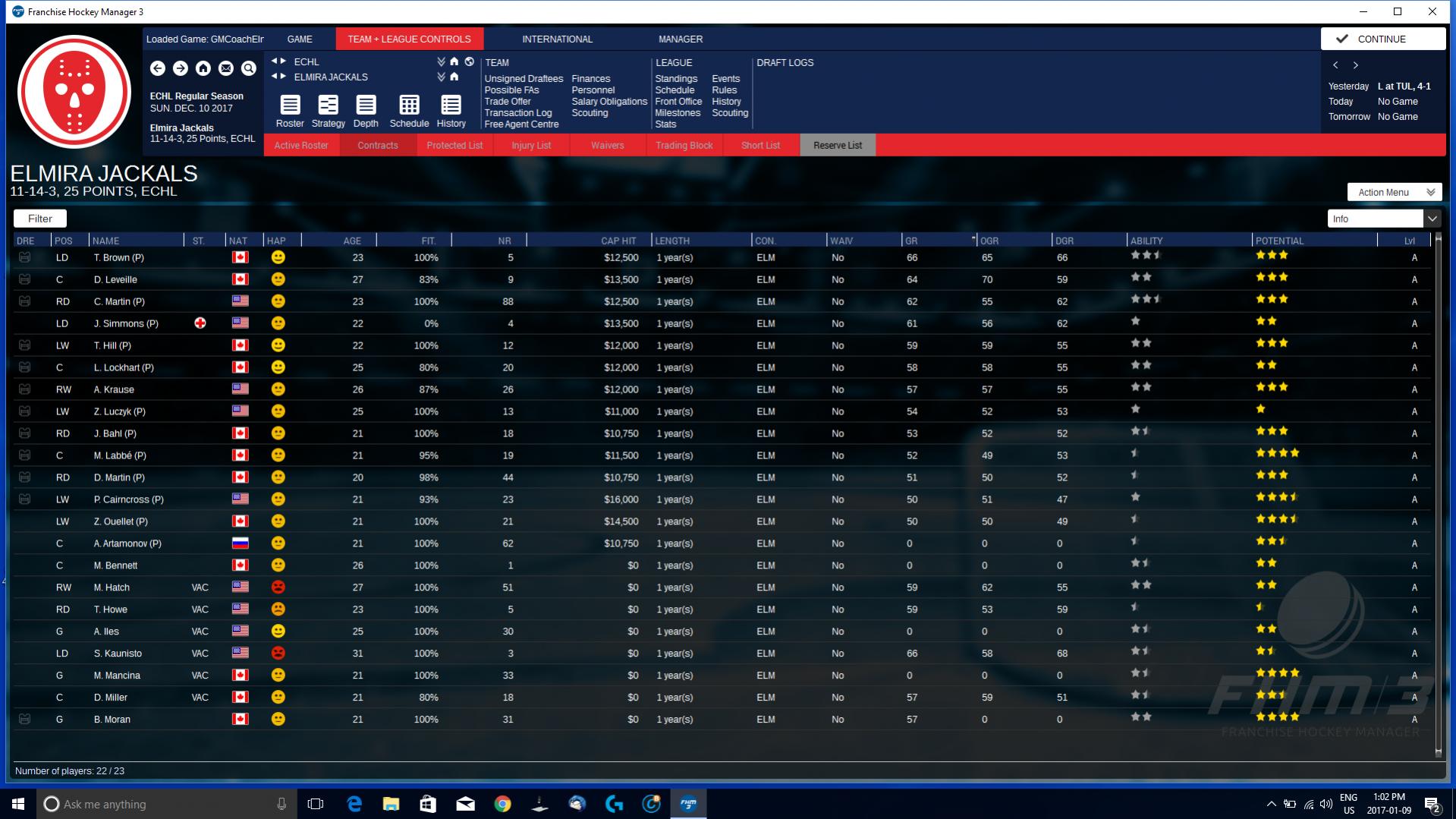This screenshot has height=819, width=1456.
Task: Click the Elmira Jackals mask logo
Action: [x=74, y=92]
